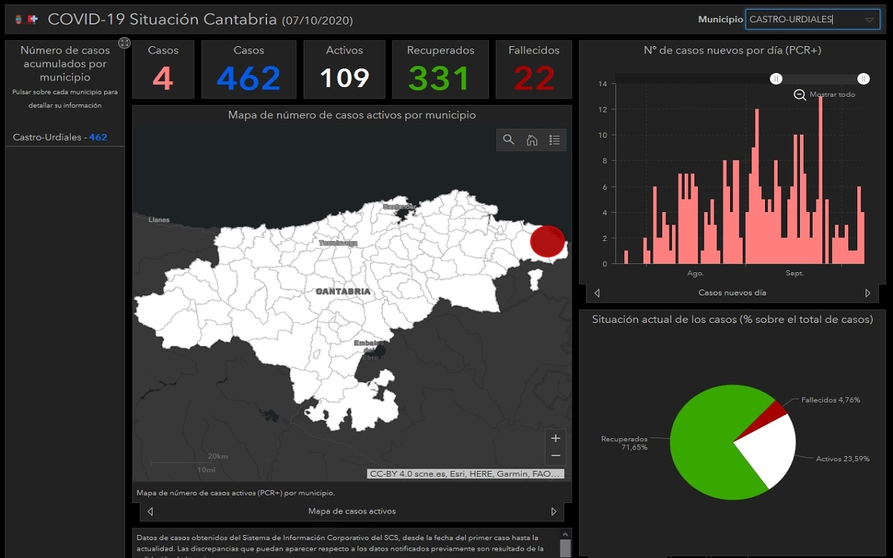Click the Recuperados 71,65% label
The width and height of the screenshot is (893, 558).
coord(624,443)
